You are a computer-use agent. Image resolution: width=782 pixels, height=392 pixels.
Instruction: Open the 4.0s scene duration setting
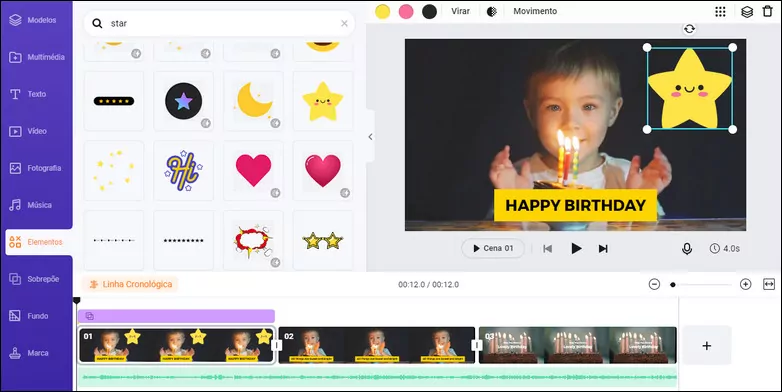tap(725, 248)
